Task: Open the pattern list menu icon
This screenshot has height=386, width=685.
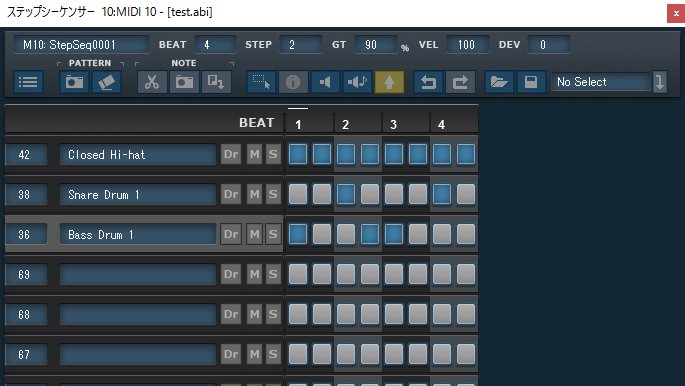Action: [x=28, y=82]
